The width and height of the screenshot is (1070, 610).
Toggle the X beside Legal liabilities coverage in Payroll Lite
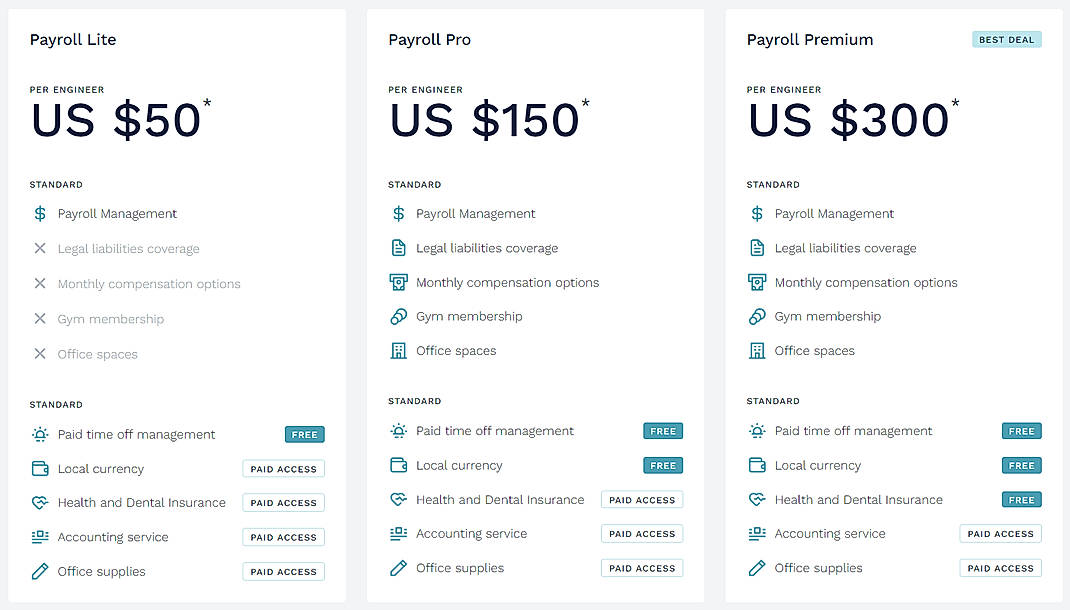pyautogui.click(x=40, y=248)
